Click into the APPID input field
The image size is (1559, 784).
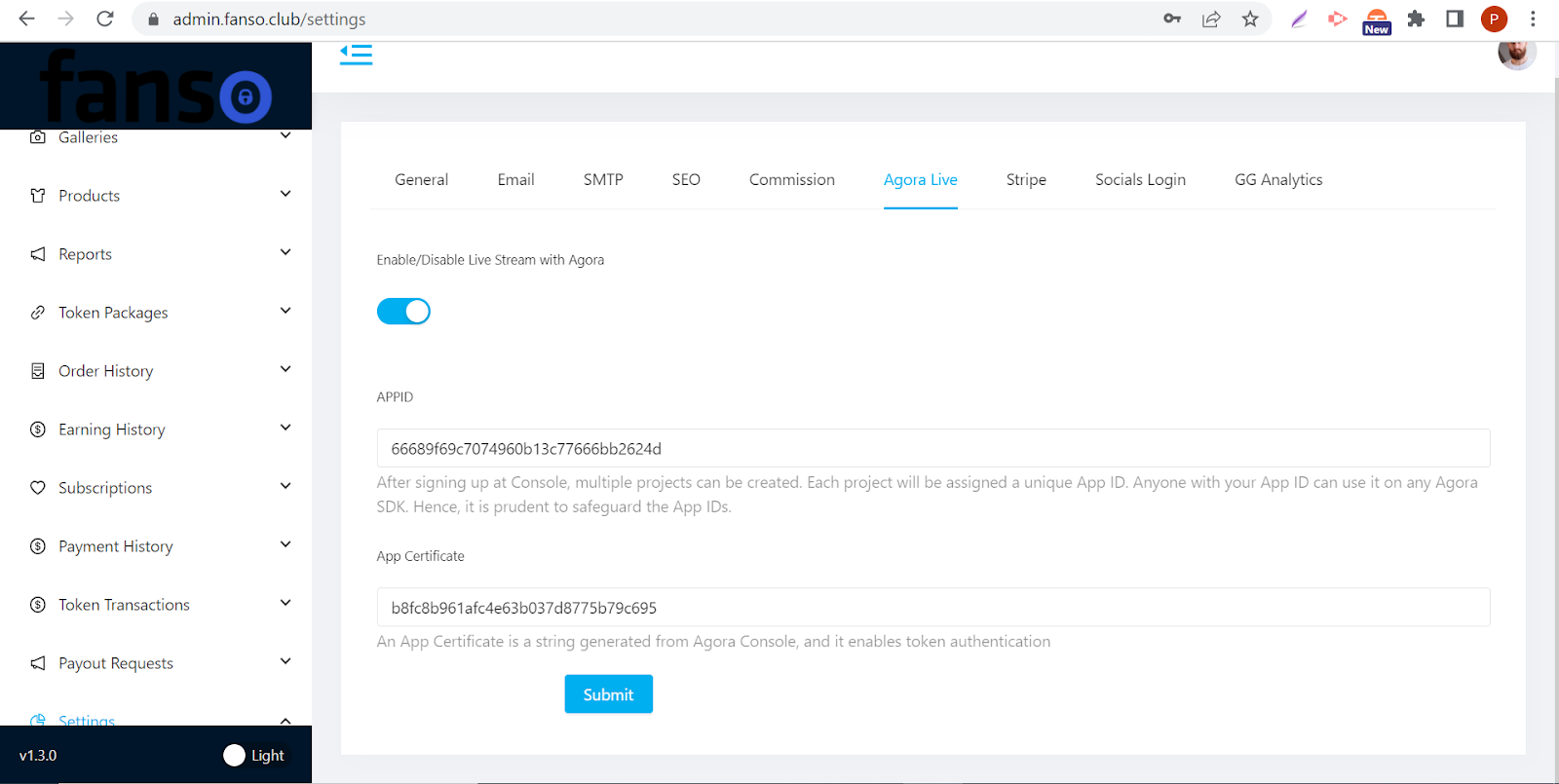933,448
